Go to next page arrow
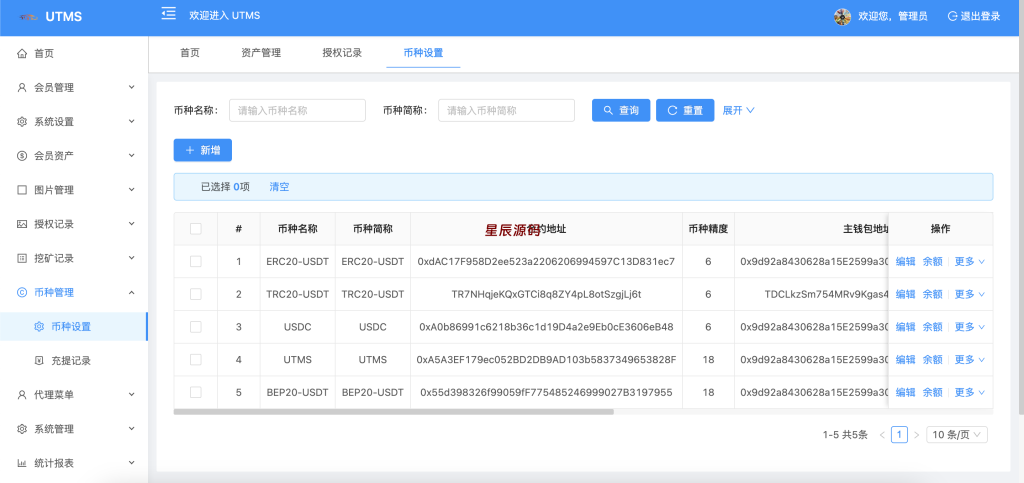The height and width of the screenshot is (483, 1024). (916, 435)
